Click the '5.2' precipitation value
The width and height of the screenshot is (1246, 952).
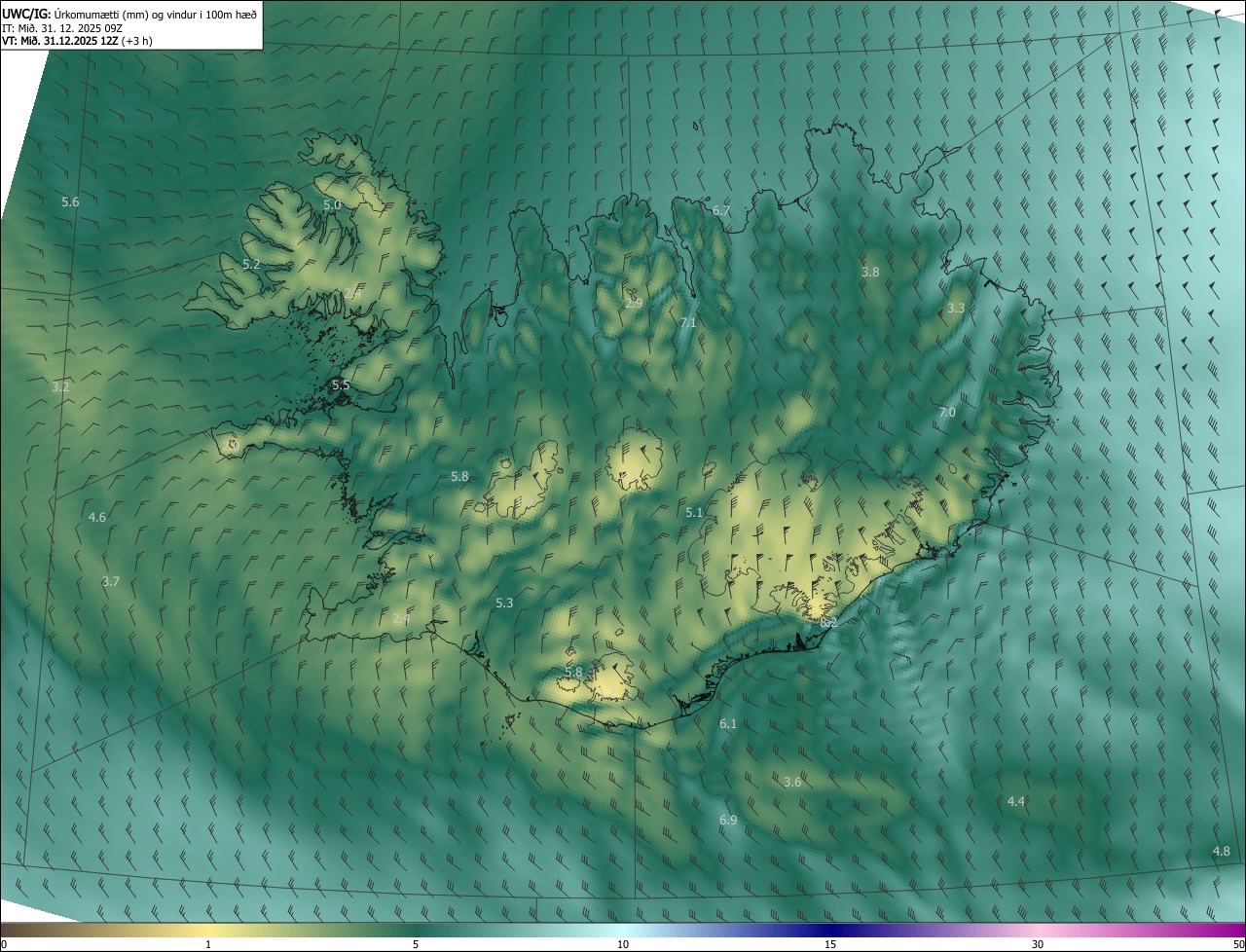251,264
